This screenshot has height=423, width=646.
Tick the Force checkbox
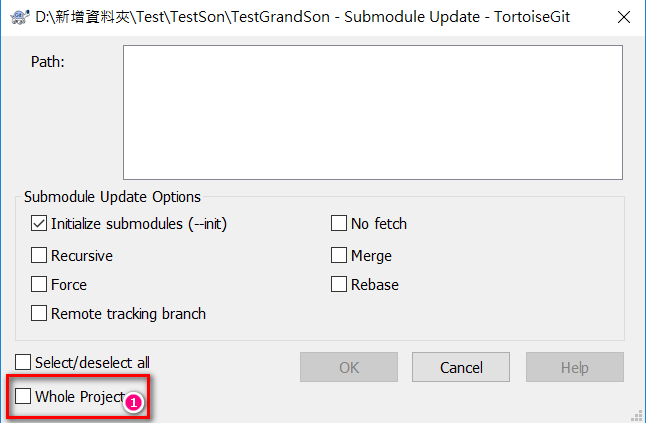click(x=39, y=285)
